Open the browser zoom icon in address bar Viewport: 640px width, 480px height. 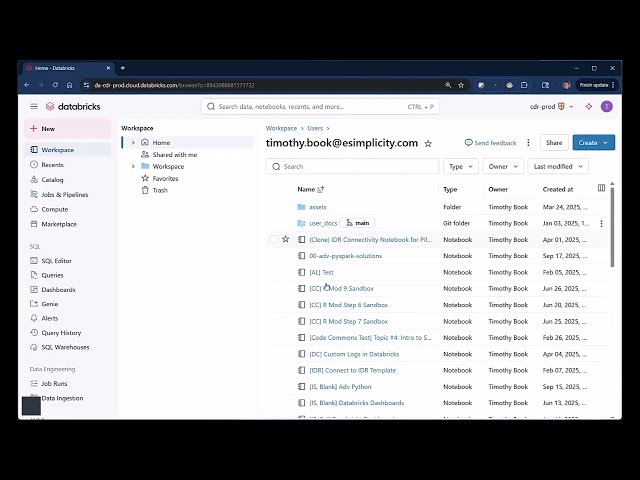tap(448, 85)
